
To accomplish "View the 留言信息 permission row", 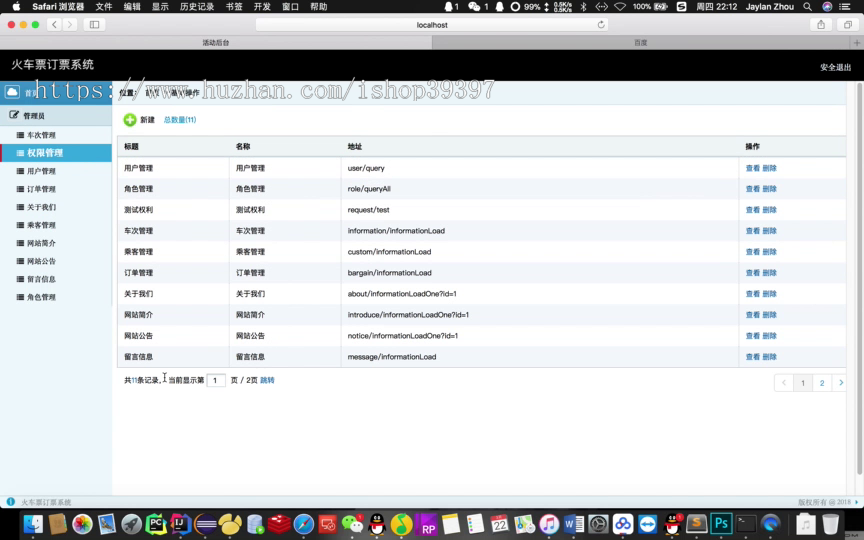I will pos(752,357).
